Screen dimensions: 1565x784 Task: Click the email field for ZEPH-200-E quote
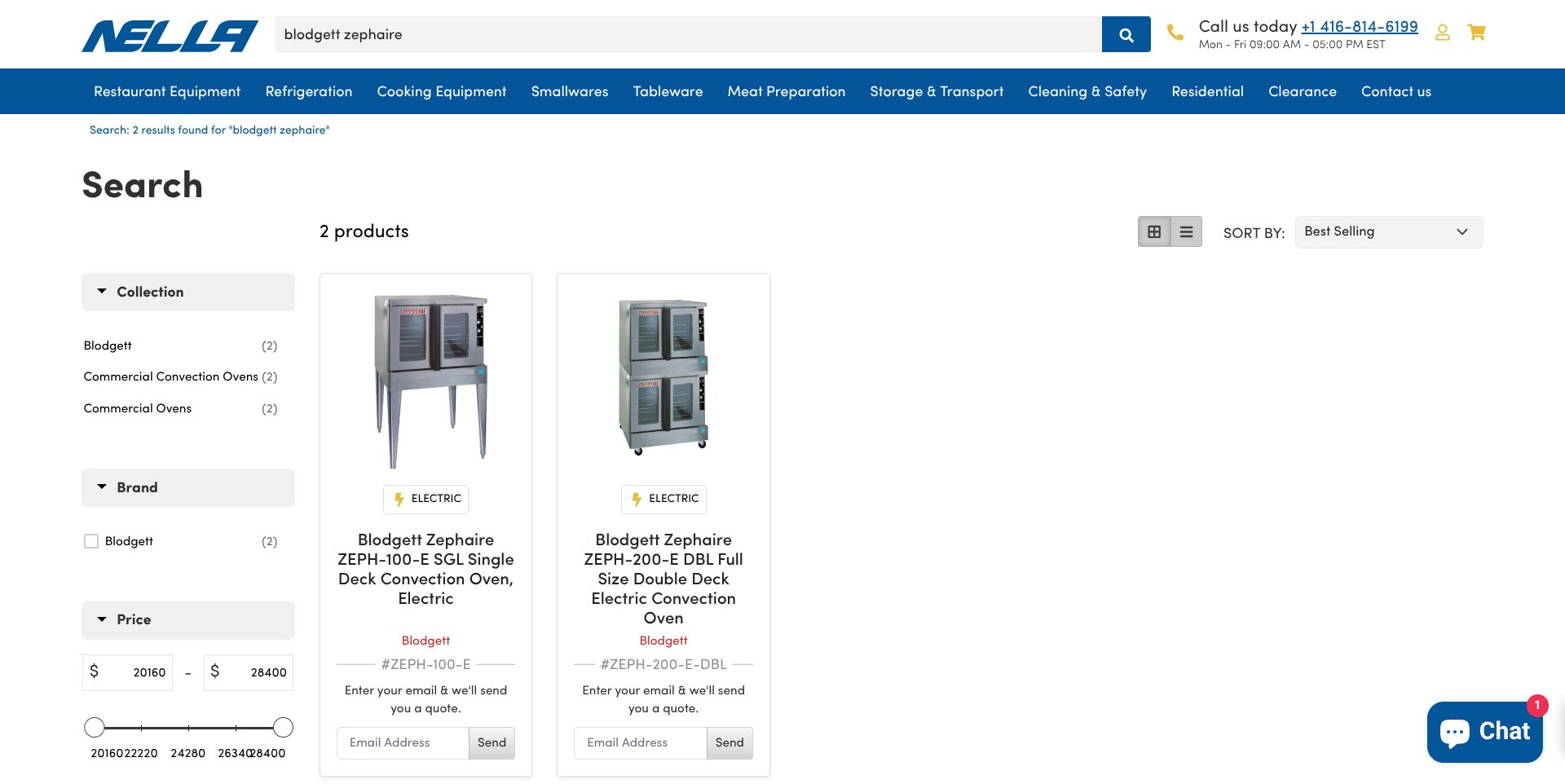(x=641, y=742)
